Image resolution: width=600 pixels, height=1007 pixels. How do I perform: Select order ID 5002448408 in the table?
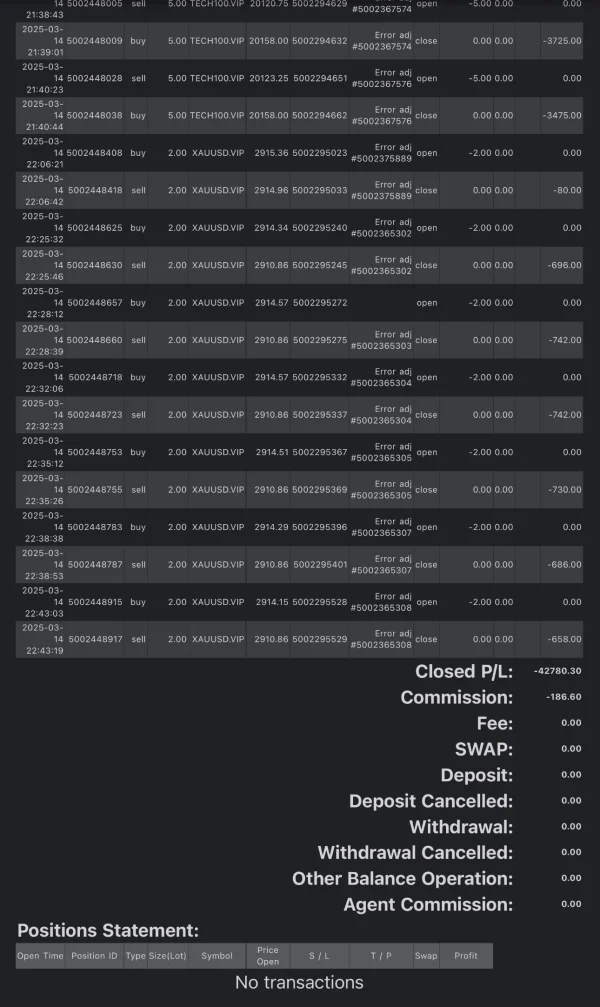tap(94, 153)
